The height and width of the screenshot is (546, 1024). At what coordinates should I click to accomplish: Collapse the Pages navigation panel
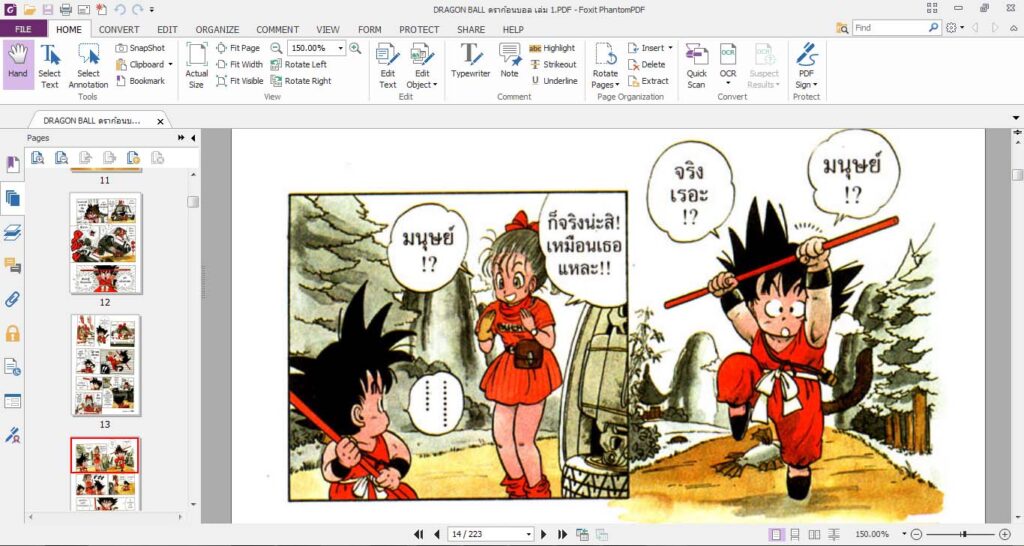click(193, 138)
